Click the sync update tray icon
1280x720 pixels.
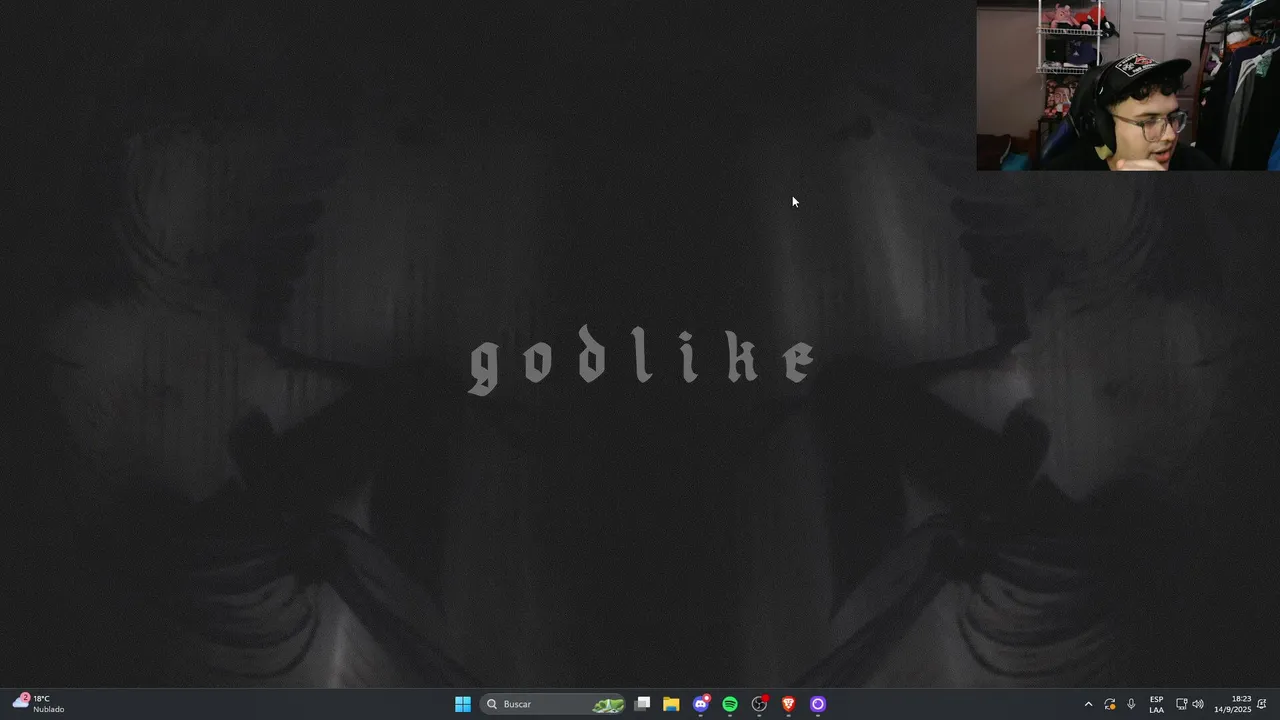[1110, 704]
